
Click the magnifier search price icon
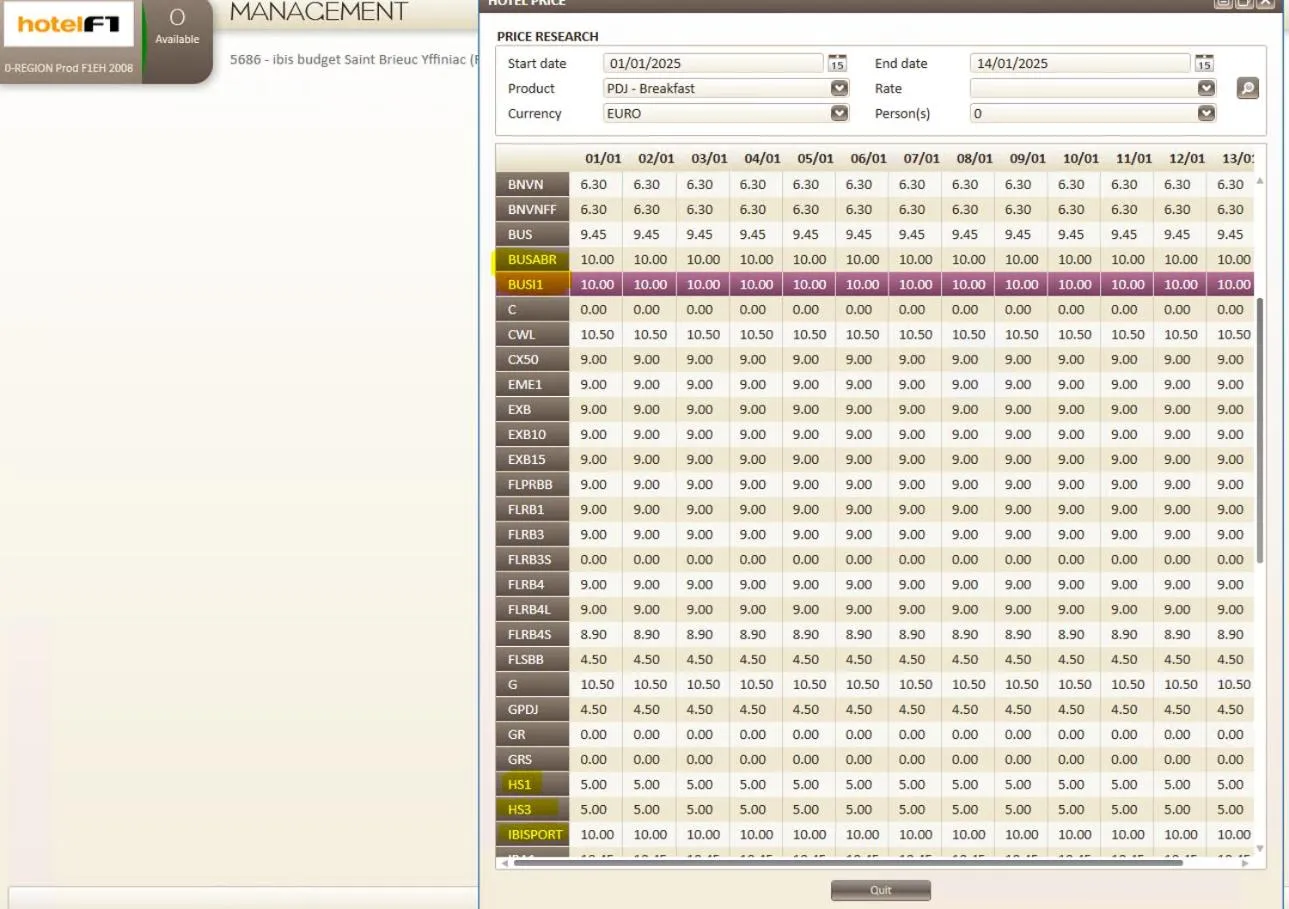(1247, 88)
